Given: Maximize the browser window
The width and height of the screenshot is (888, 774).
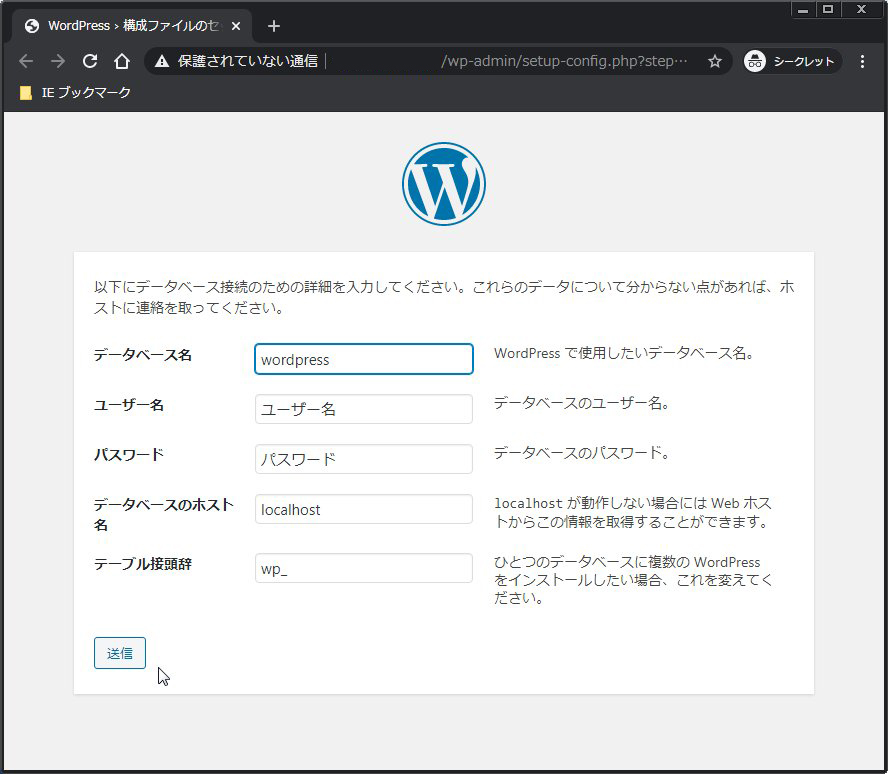Looking at the screenshot, I should (828, 10).
